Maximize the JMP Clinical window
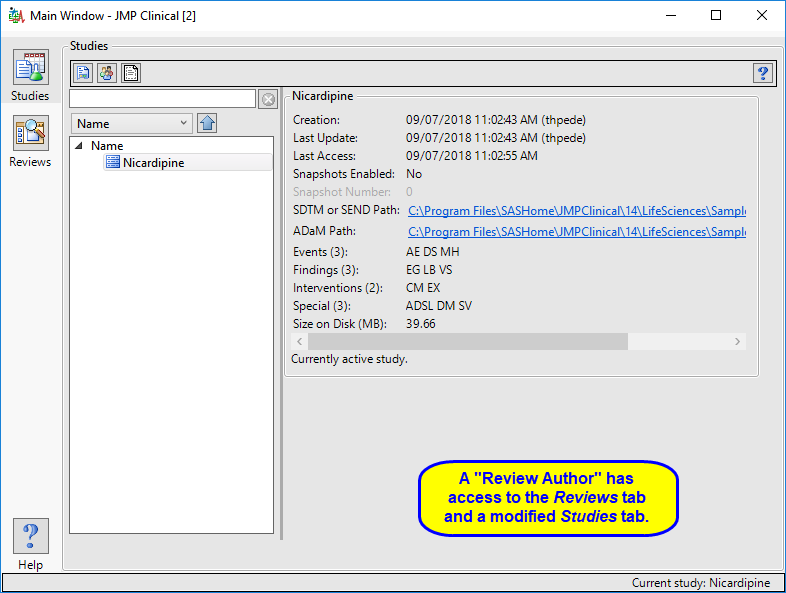786x593 pixels. point(716,16)
